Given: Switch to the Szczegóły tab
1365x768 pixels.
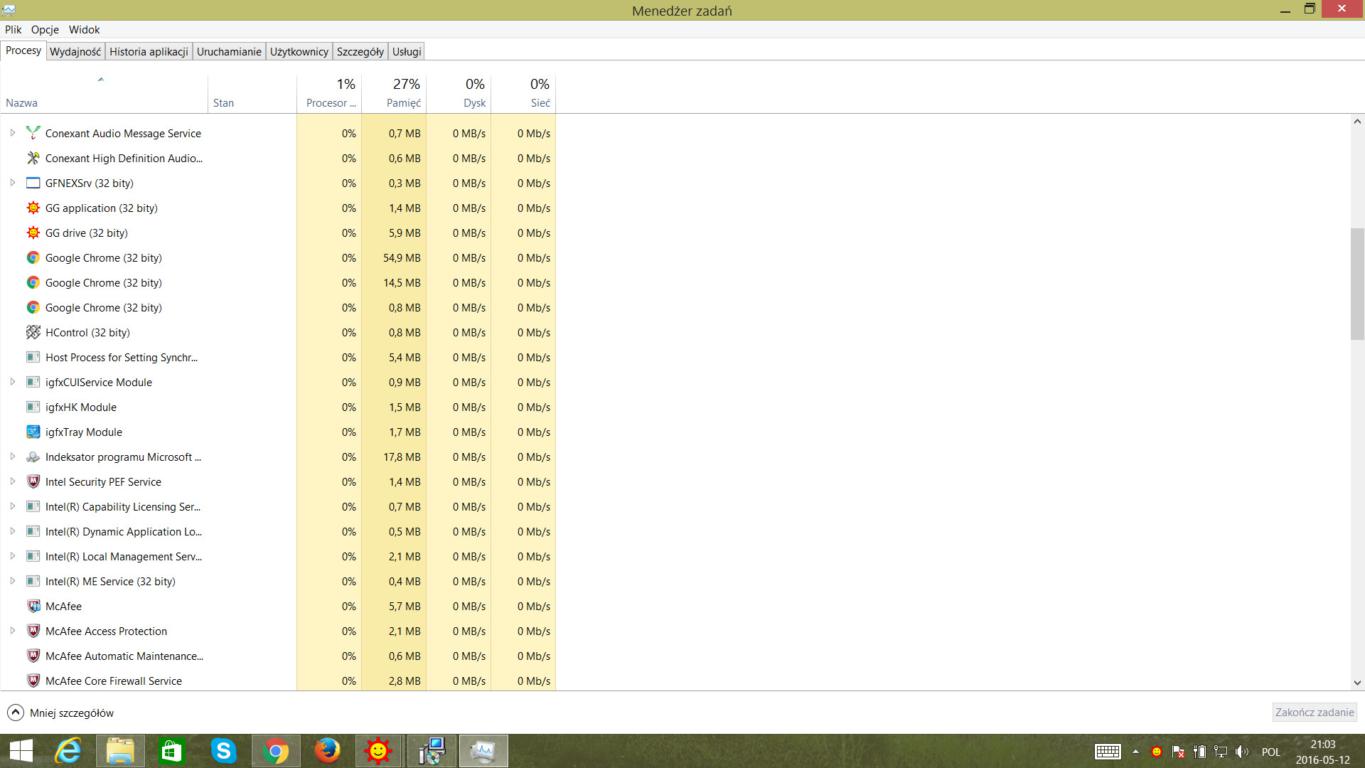Looking at the screenshot, I should 360,51.
